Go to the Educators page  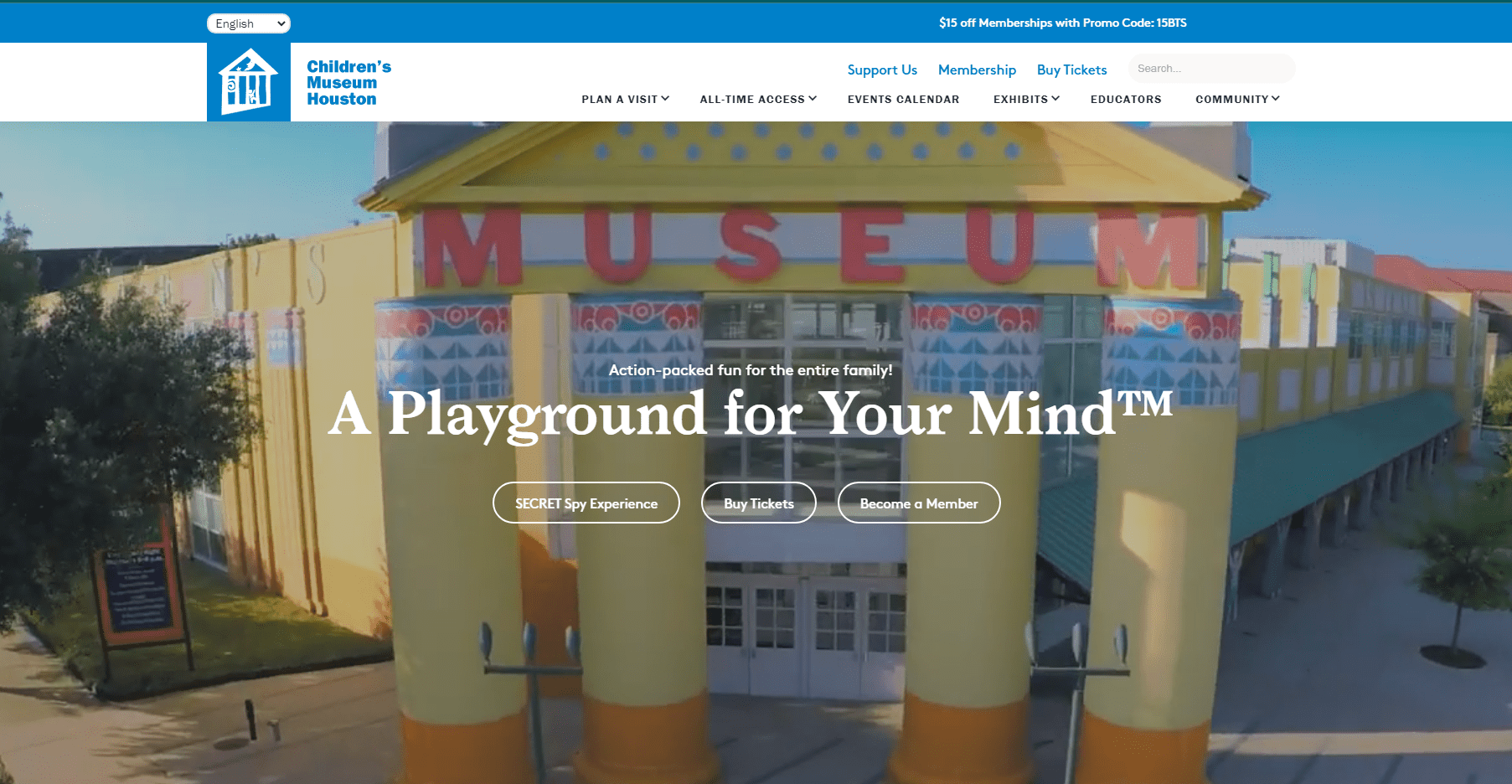1126,99
